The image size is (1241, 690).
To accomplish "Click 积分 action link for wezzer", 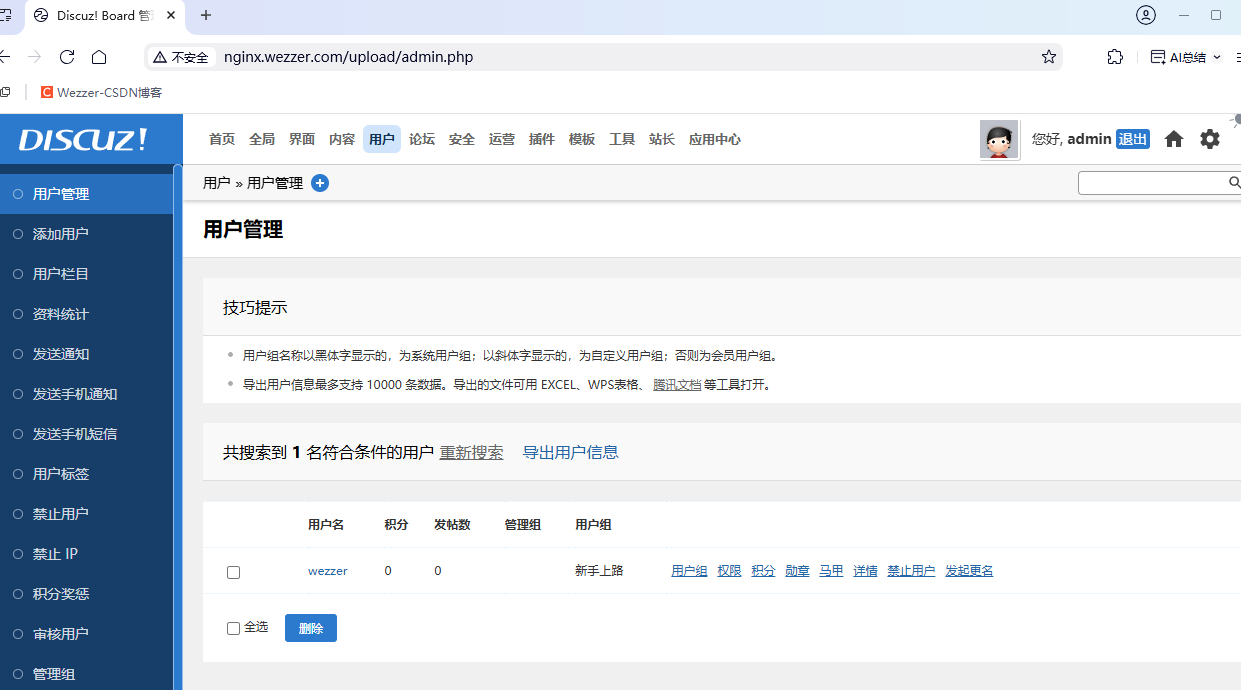I will click(x=763, y=571).
